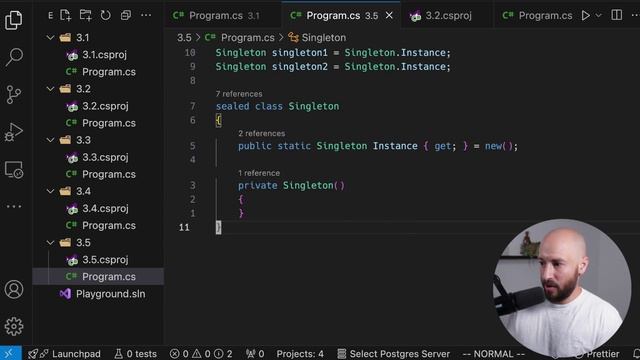Open the remote window indicator

click(11, 353)
